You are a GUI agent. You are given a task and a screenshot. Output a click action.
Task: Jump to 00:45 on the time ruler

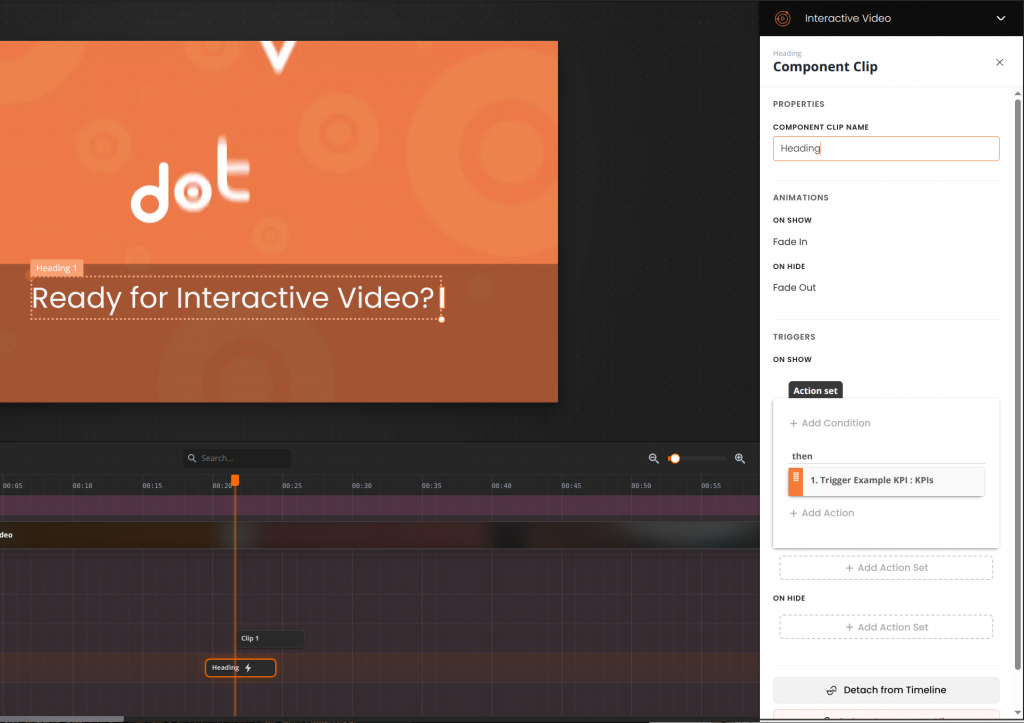(x=571, y=486)
